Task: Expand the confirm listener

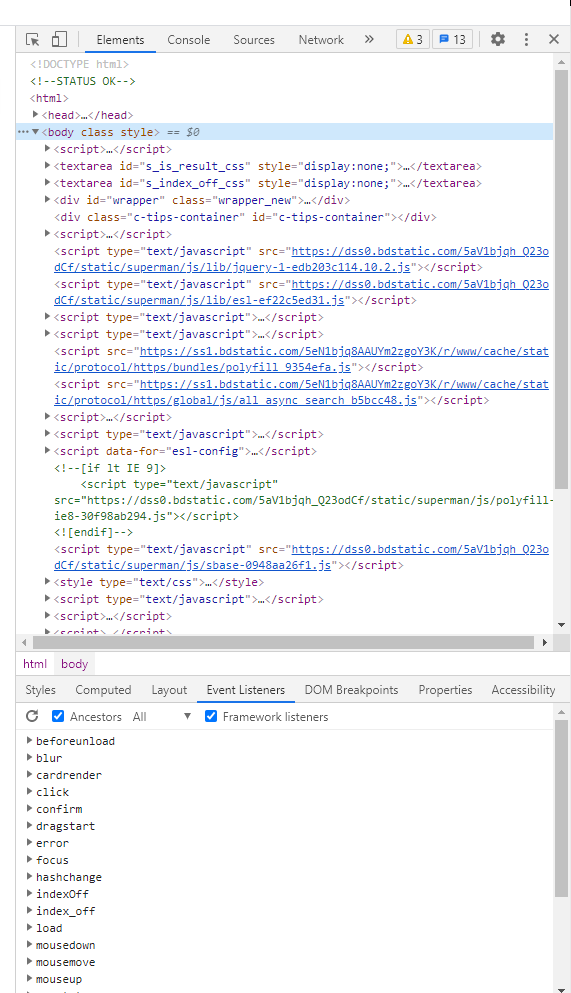Action: (29, 809)
